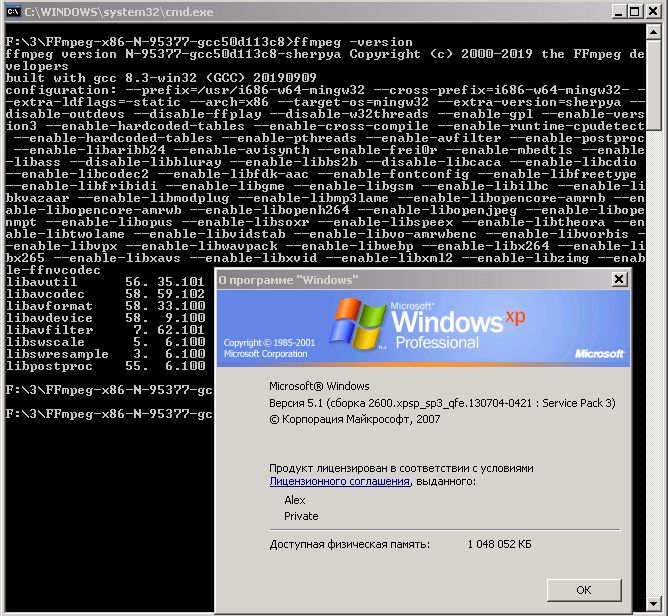The image size is (668, 616).
Task: Click the libavcodec version row
Action: coord(105,294)
